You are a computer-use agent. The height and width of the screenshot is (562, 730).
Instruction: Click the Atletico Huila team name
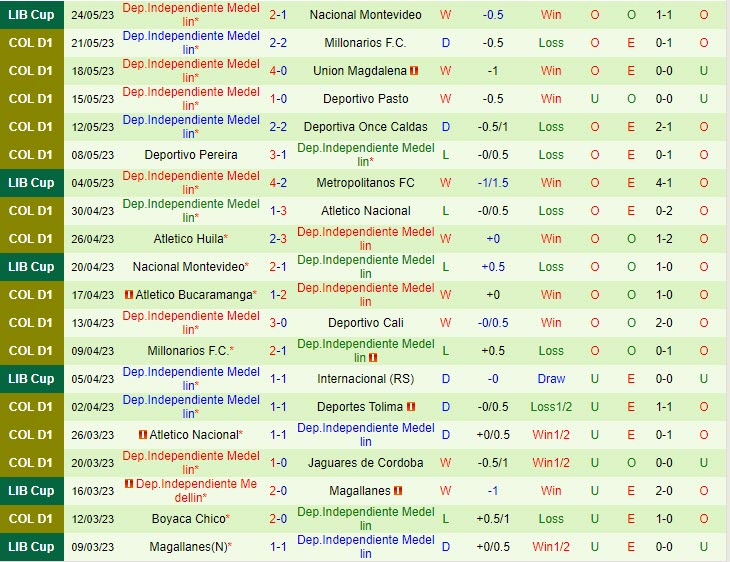pos(189,239)
